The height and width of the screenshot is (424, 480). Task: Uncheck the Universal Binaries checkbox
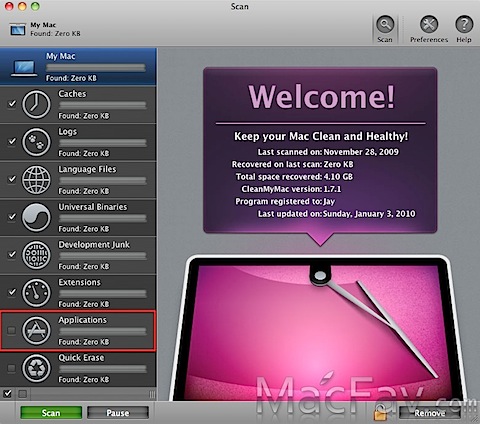pos(12,217)
